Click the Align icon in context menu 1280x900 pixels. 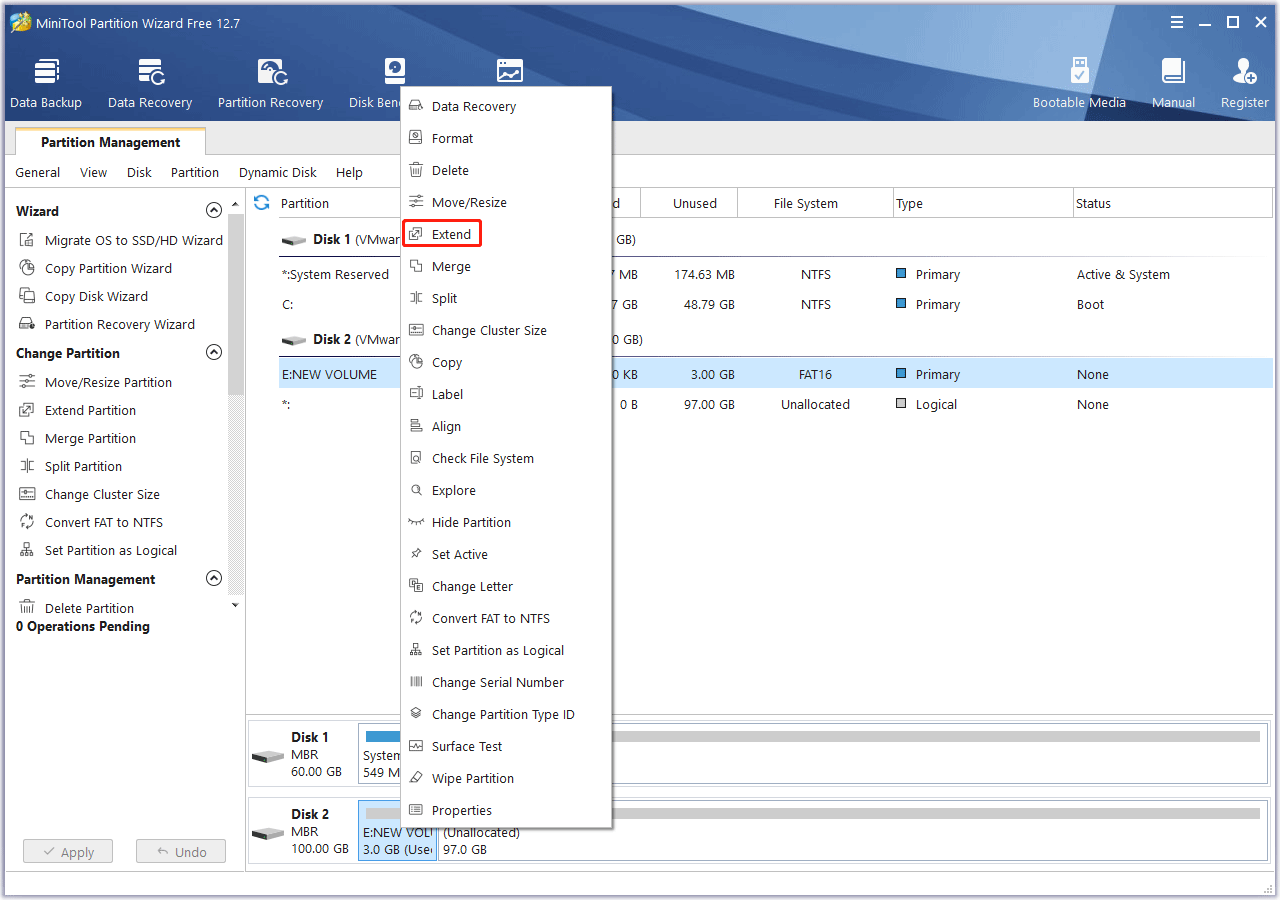(x=416, y=426)
